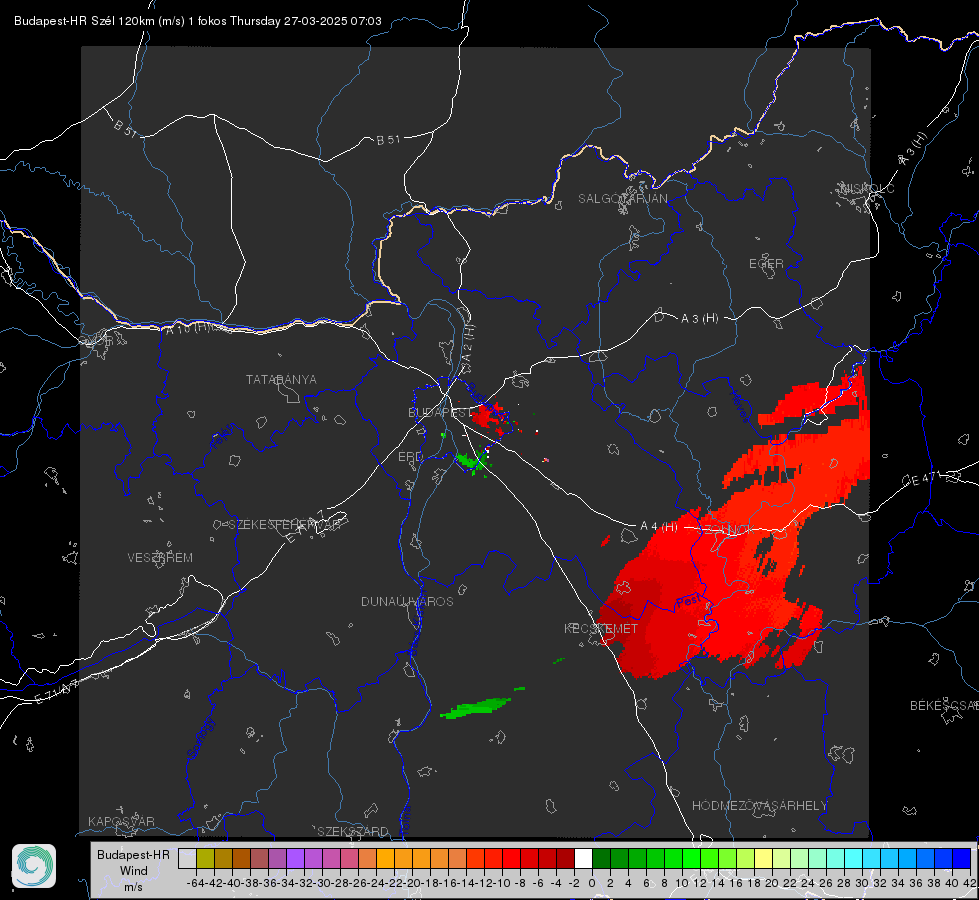Click the '0' legend tick label
The image size is (979, 900).
592,883
